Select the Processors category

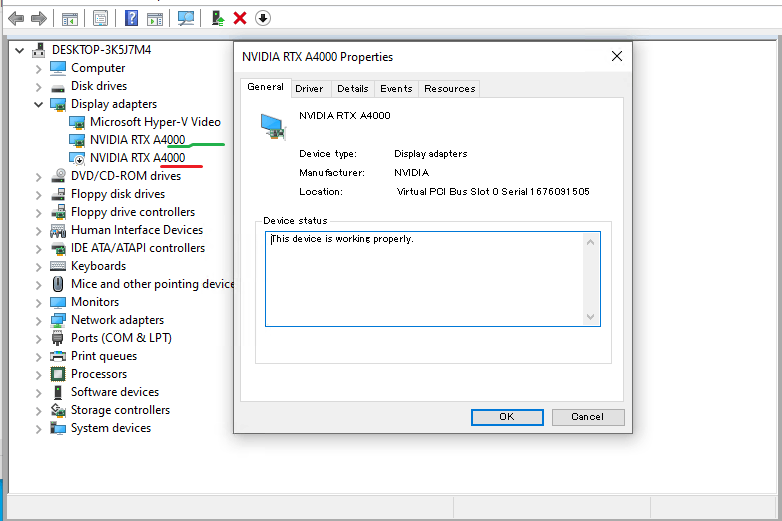[x=99, y=373]
